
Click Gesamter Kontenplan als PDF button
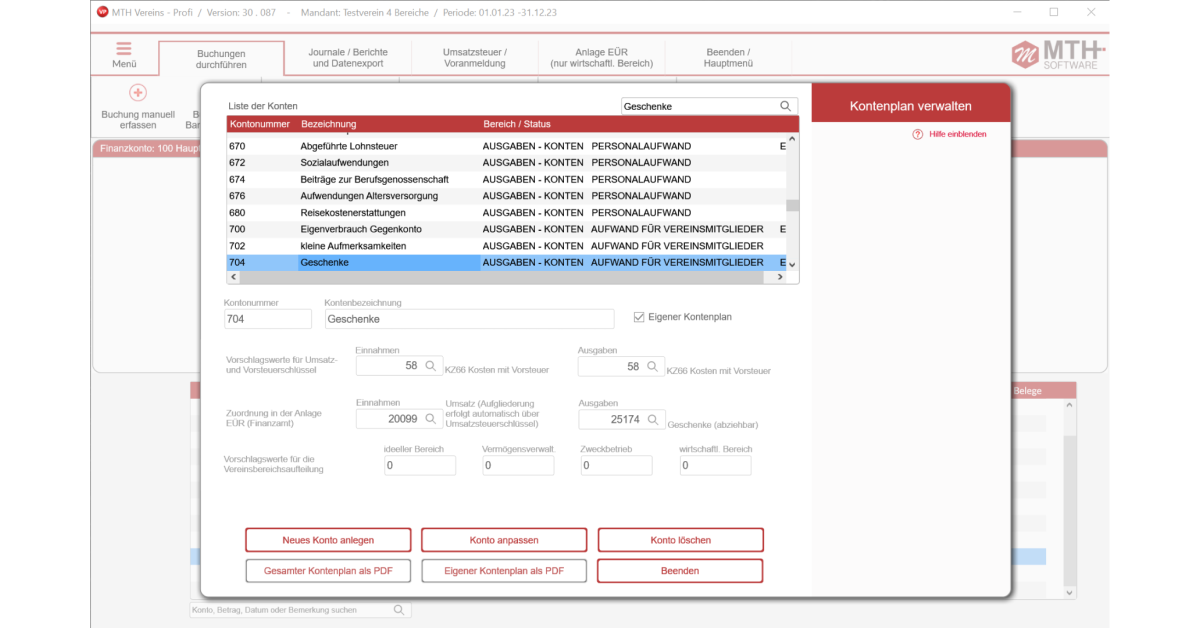(x=328, y=571)
